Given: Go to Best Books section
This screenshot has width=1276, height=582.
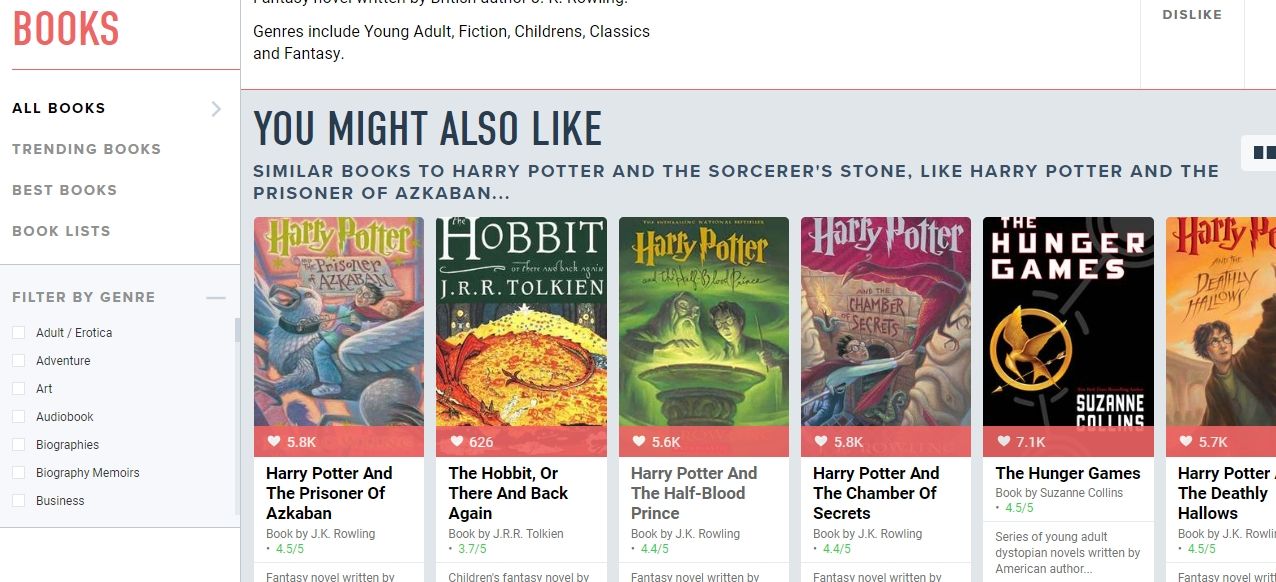Looking at the screenshot, I should [x=64, y=190].
